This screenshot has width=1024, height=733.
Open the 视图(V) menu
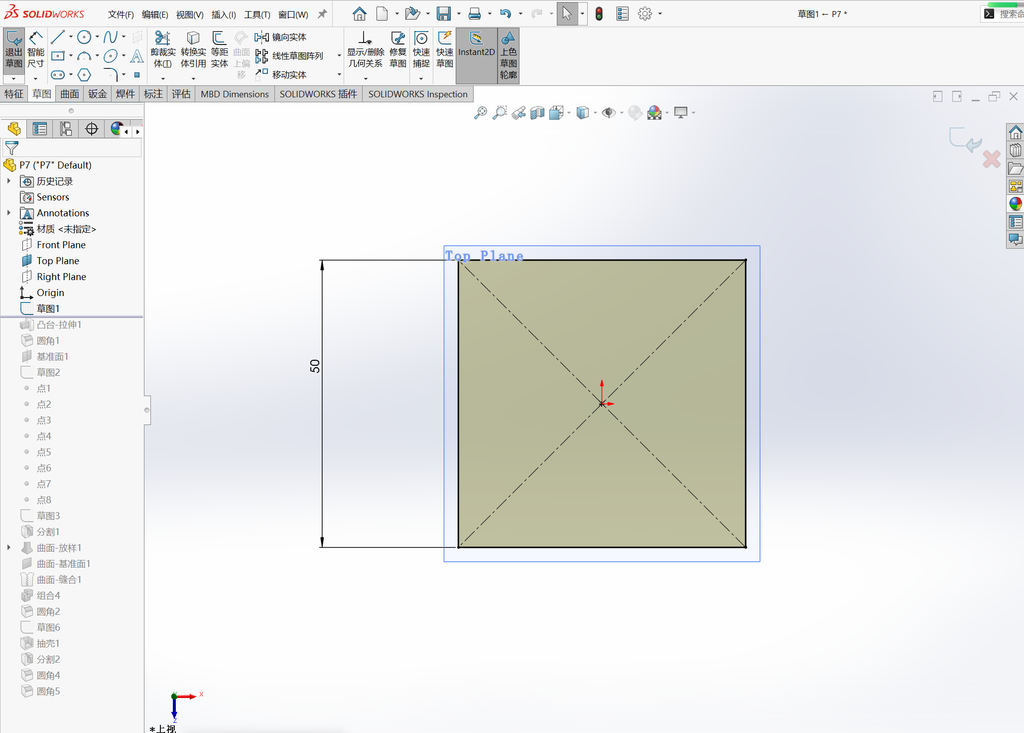pos(189,14)
